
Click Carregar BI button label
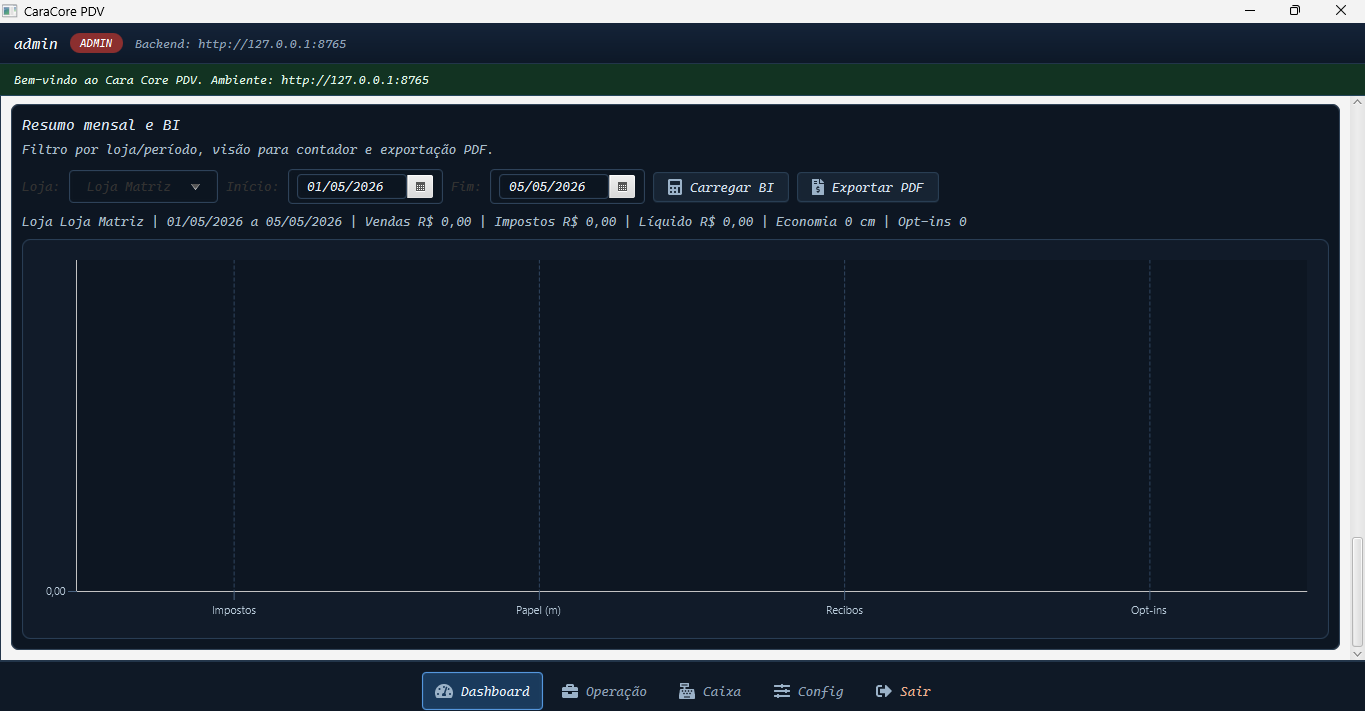tap(732, 187)
